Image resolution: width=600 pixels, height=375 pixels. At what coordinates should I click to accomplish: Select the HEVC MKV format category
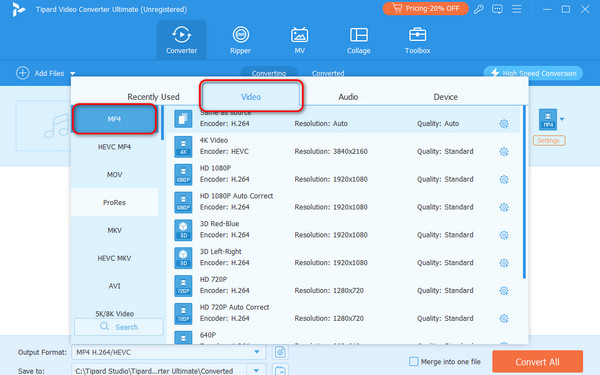(x=114, y=258)
